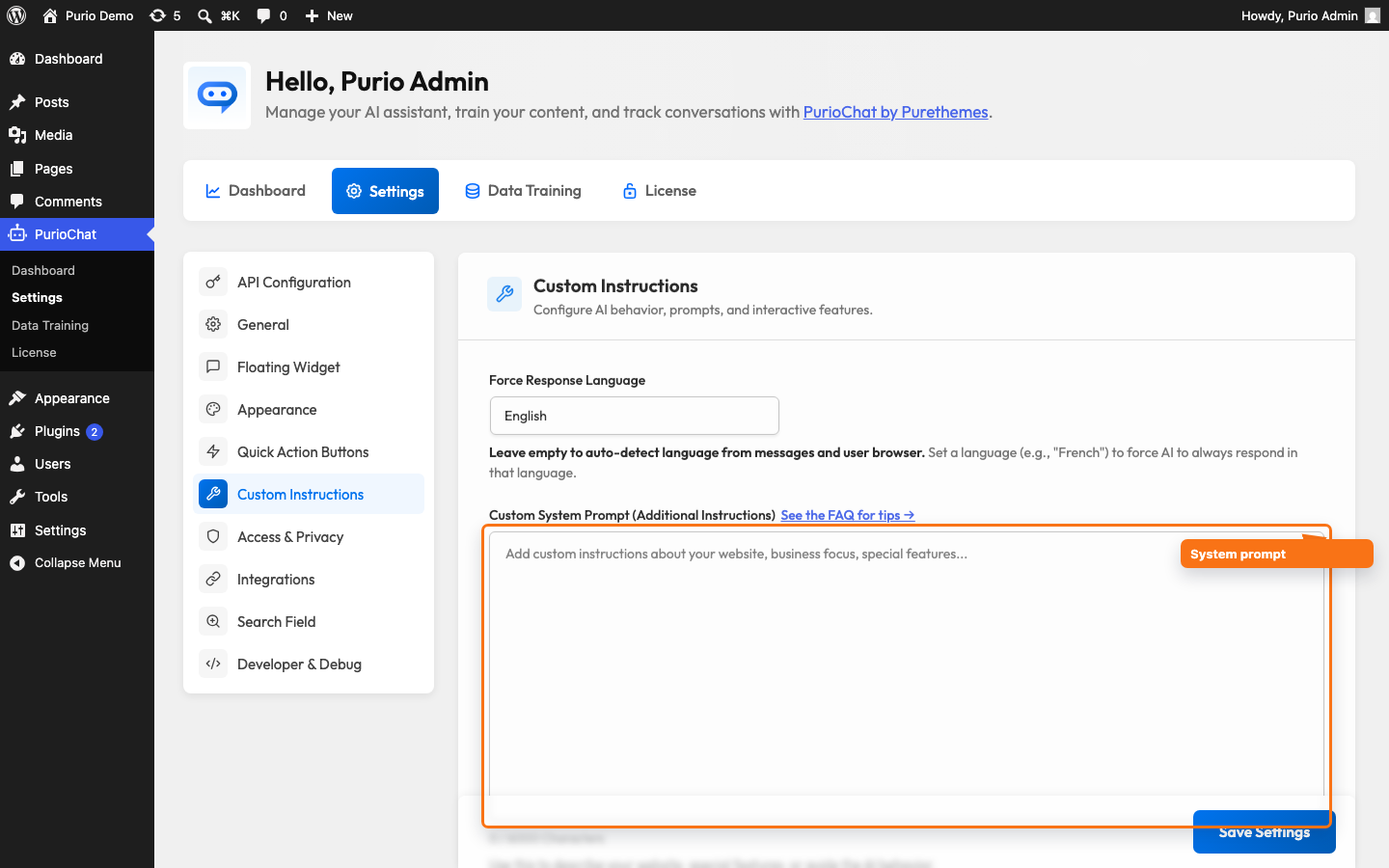
Task: Click the Access & Privacy shield icon
Action: pyautogui.click(x=213, y=536)
